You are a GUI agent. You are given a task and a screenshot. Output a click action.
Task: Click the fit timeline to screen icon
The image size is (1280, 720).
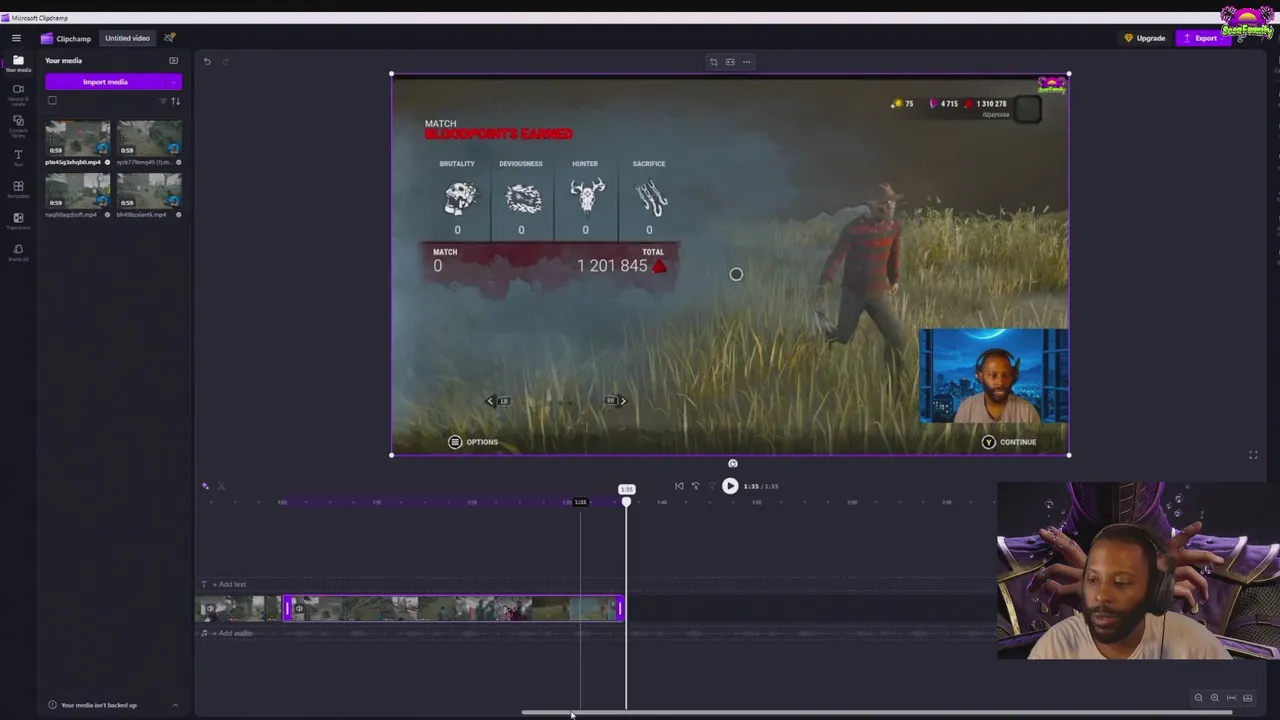[x=1231, y=698]
